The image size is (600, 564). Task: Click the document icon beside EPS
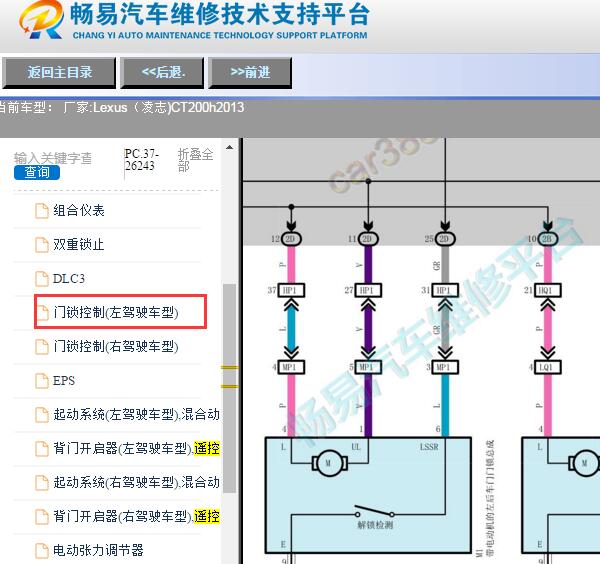(x=42, y=381)
